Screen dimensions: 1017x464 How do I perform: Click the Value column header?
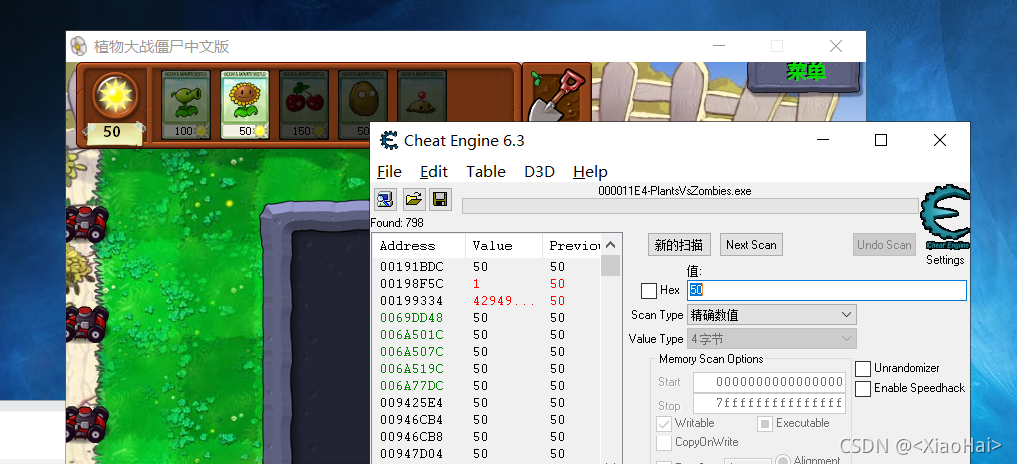point(504,246)
